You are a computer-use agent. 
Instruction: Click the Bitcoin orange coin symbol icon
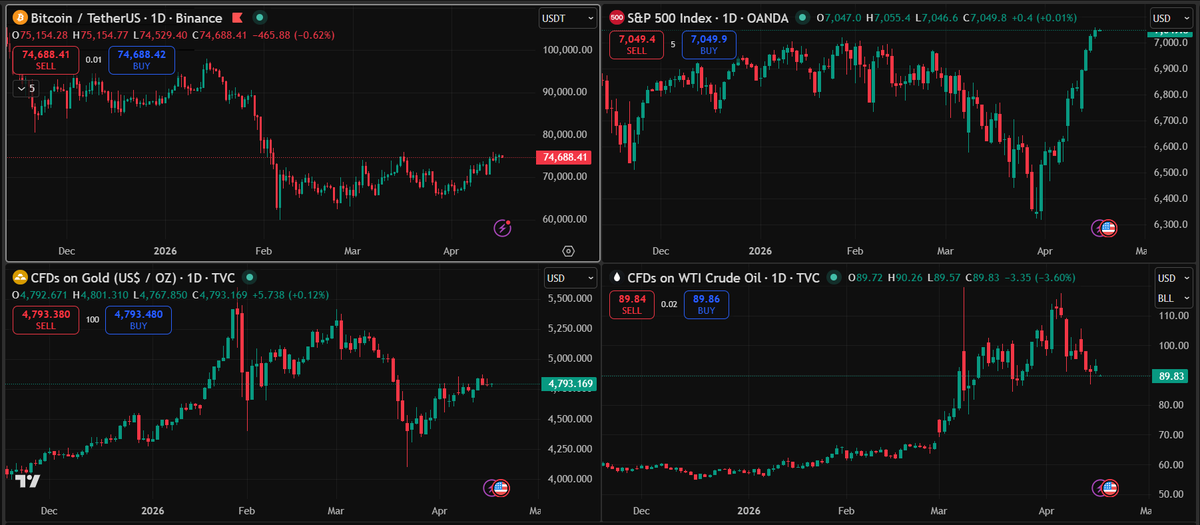click(19, 18)
